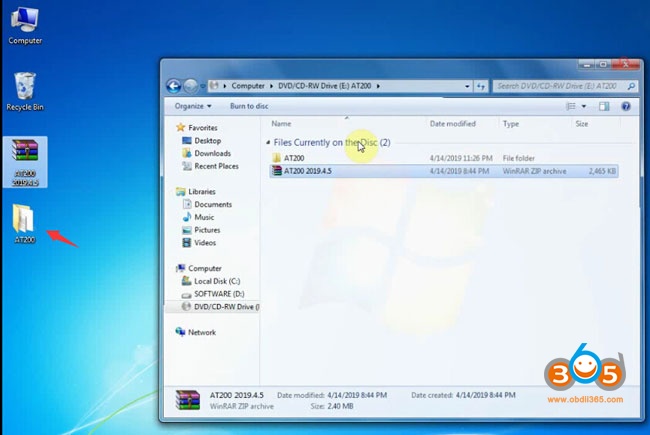Open the Organize dropdown menu

pyautogui.click(x=192, y=106)
